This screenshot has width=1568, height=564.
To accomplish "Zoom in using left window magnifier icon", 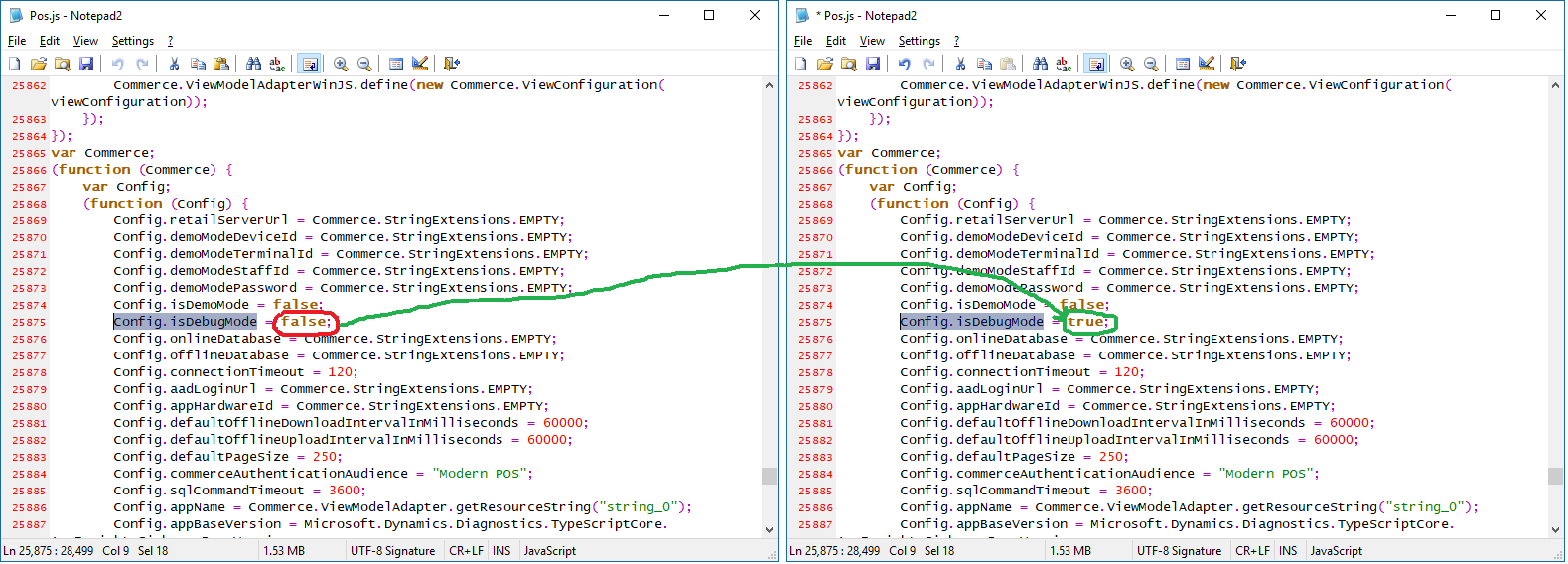I will [341, 64].
